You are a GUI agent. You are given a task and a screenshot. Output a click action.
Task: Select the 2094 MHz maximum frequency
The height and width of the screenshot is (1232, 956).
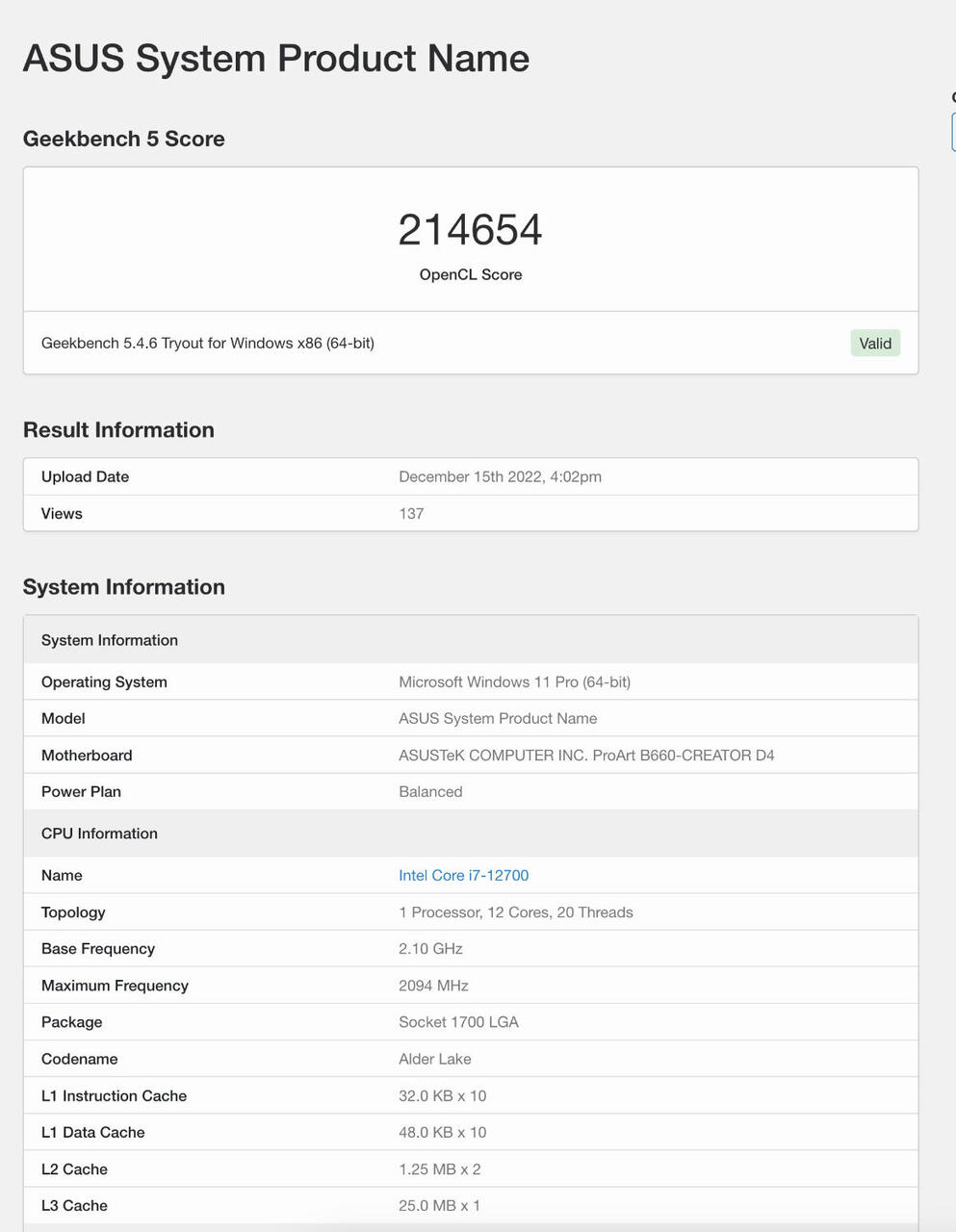433,986
